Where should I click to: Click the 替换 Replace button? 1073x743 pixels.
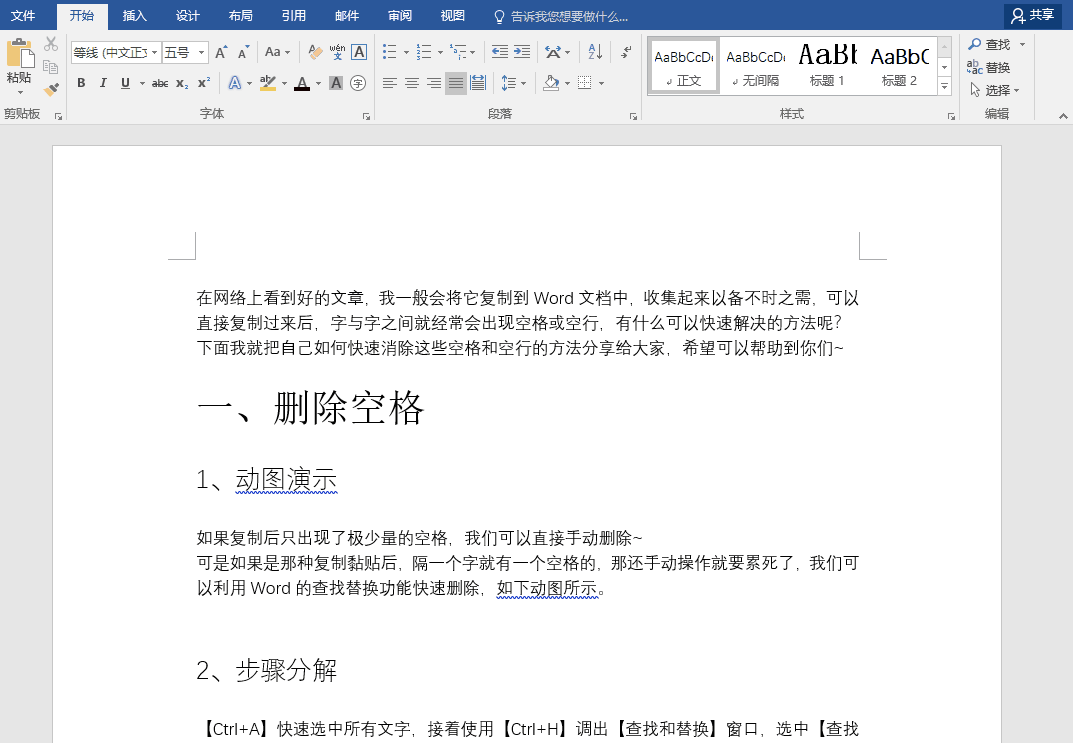pyautogui.click(x=989, y=67)
